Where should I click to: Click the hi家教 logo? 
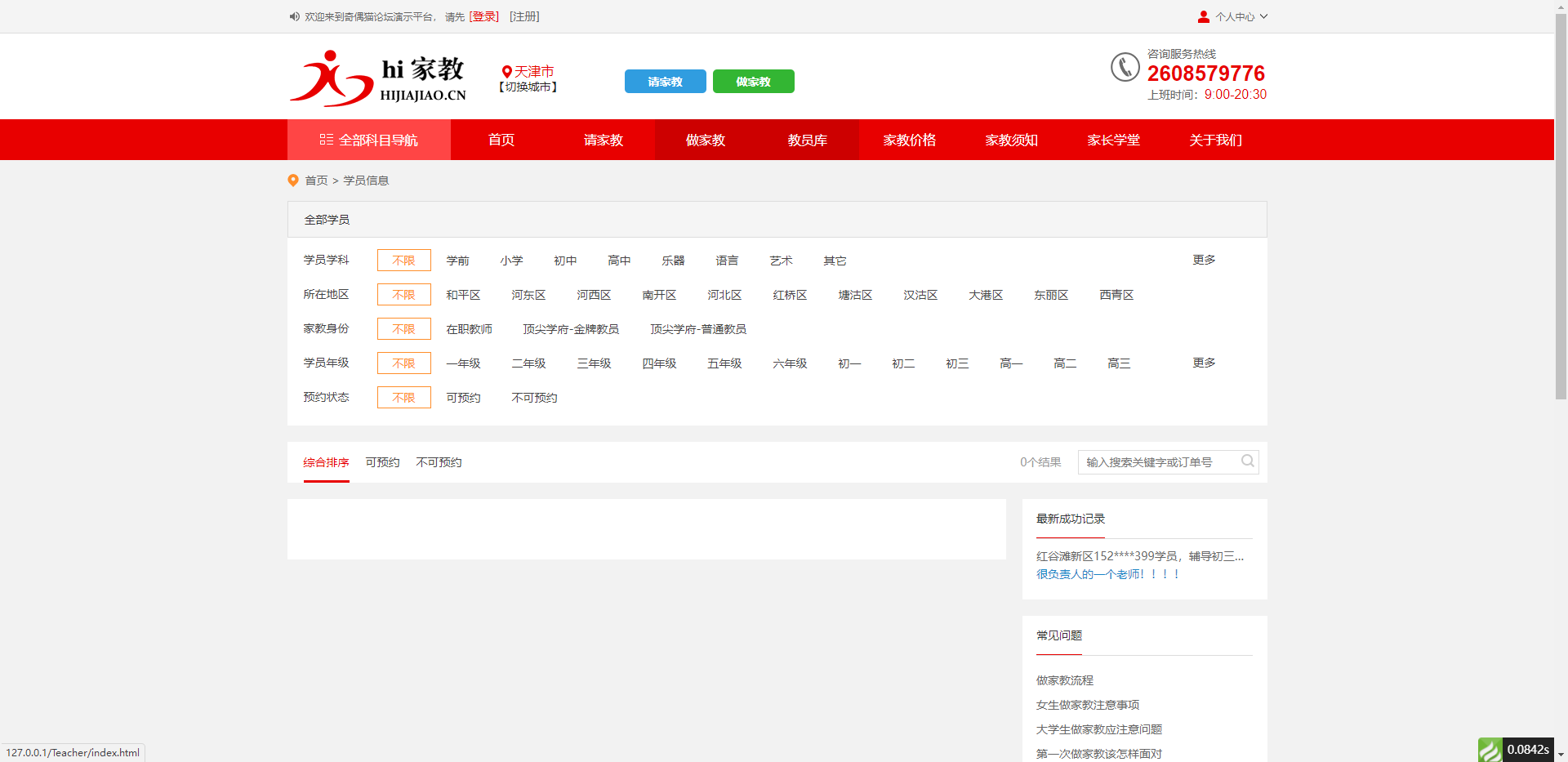pos(377,78)
